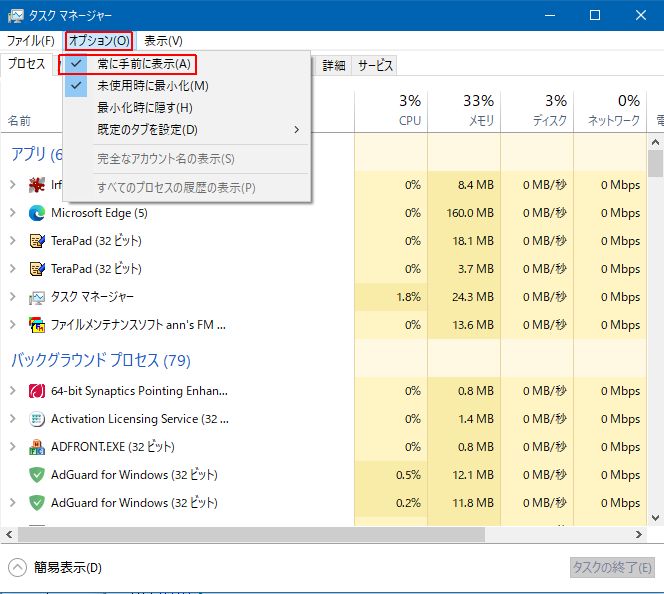The height and width of the screenshot is (594, 664).
Task: Select the Activation Licensing Service icon
Action: (37, 419)
